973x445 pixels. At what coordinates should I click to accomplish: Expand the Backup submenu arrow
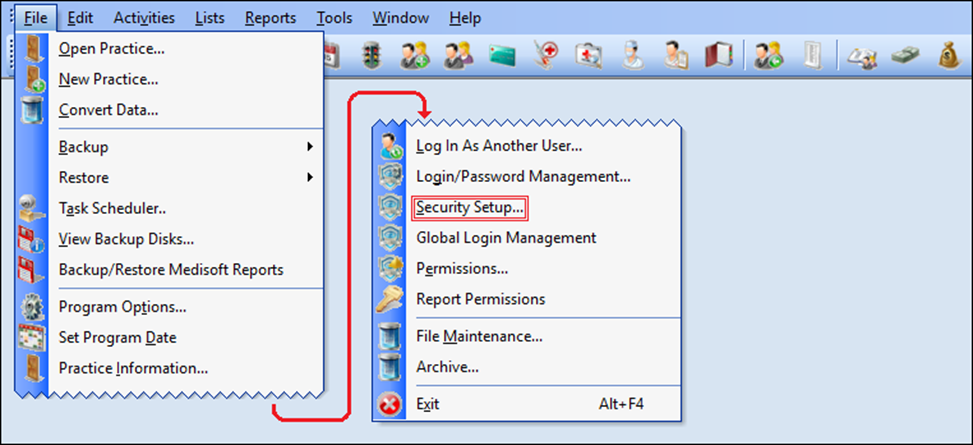click(309, 147)
